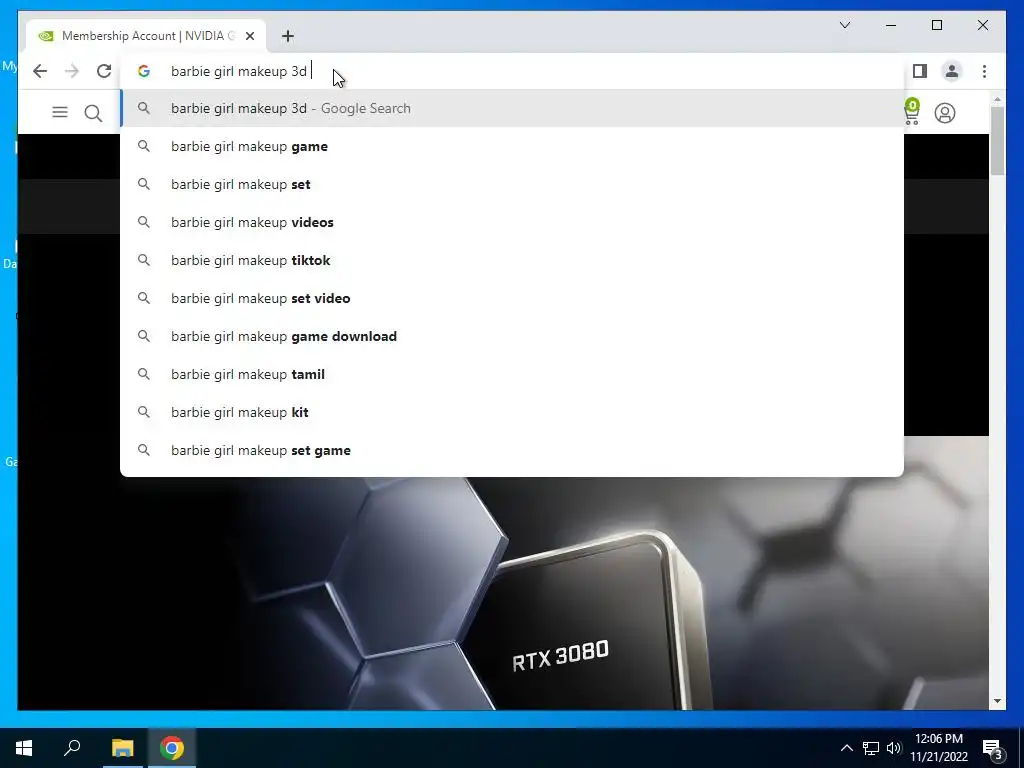Open the volume speaker tray icon

click(894, 748)
